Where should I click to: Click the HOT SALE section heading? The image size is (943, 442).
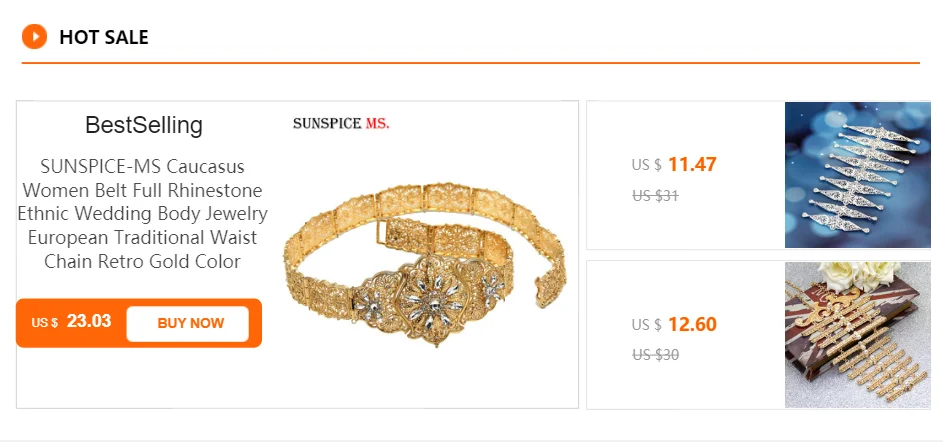pos(103,38)
